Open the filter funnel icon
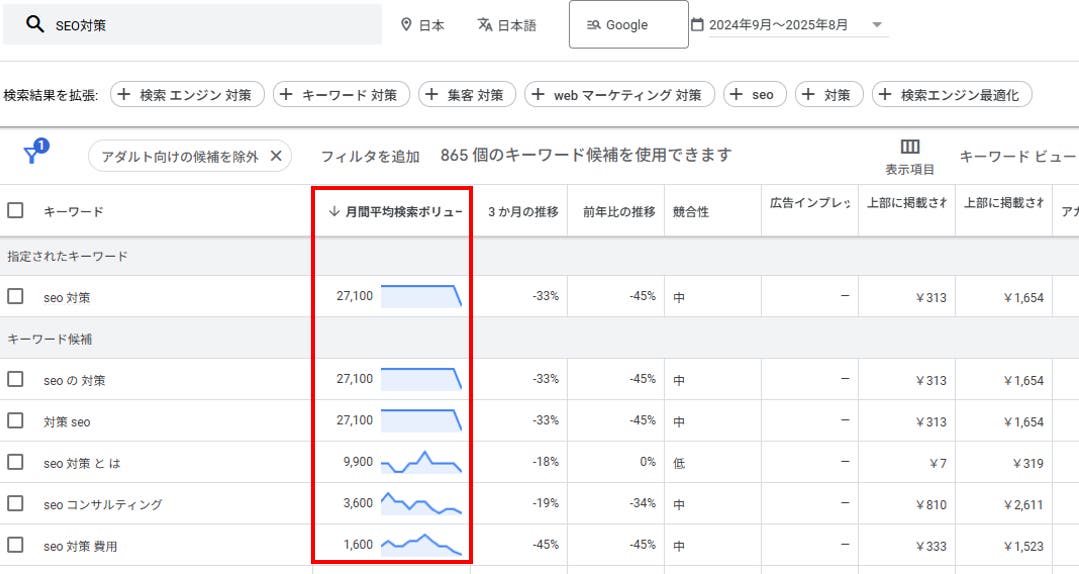Screen dimensions: 1079x574 33,155
